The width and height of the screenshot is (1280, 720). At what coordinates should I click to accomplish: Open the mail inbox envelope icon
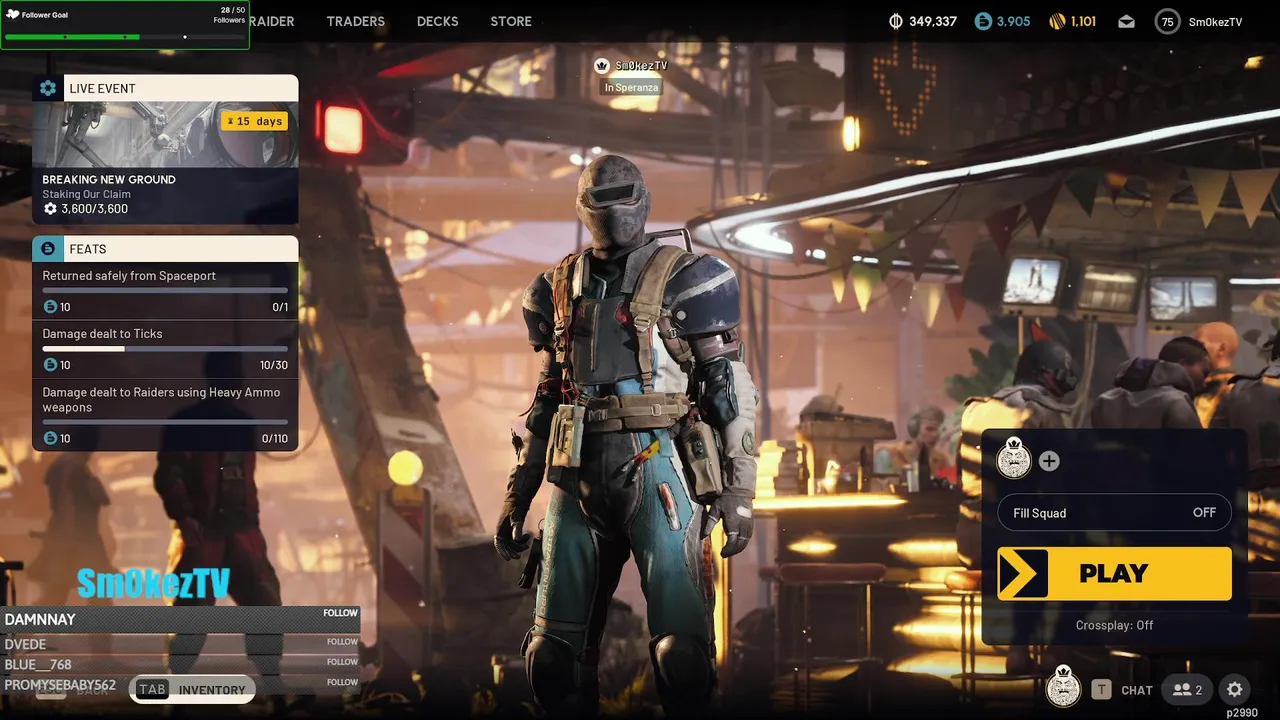[1126, 21]
